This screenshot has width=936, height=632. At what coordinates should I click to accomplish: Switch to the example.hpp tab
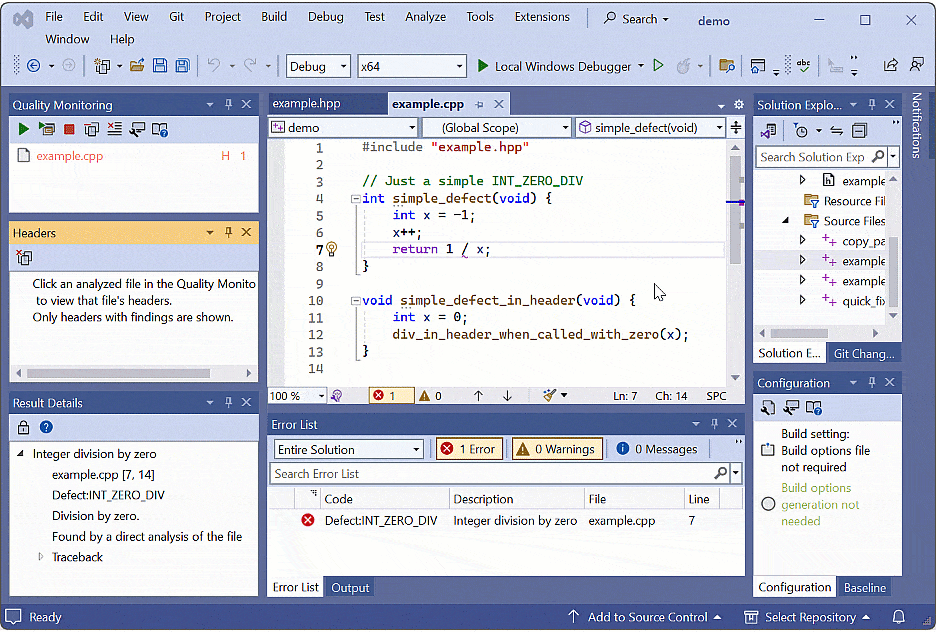pyautogui.click(x=306, y=104)
